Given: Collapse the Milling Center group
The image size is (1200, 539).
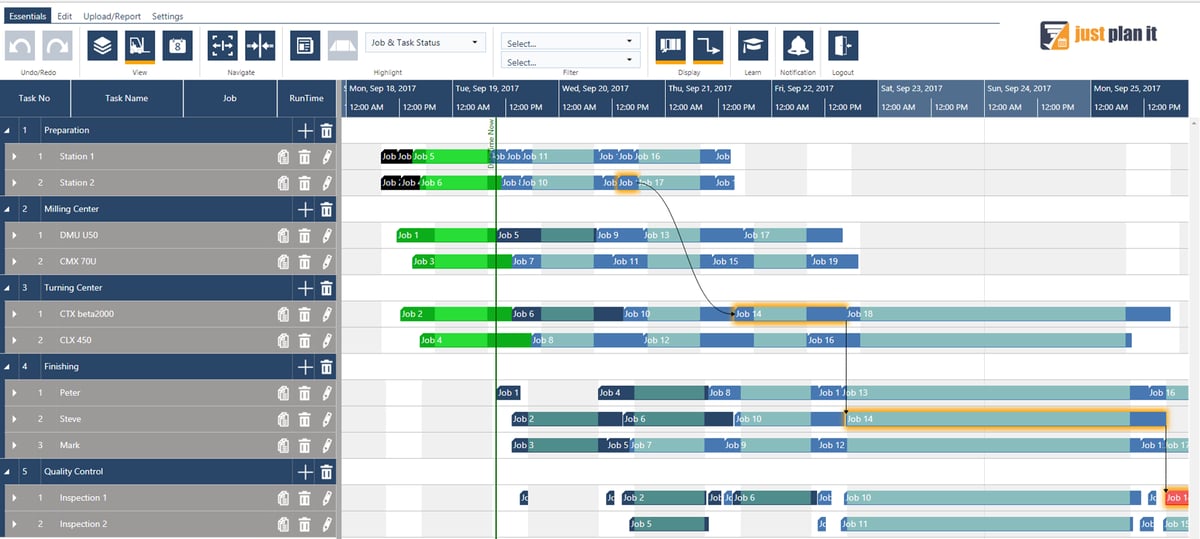Looking at the screenshot, I should (x=7, y=209).
